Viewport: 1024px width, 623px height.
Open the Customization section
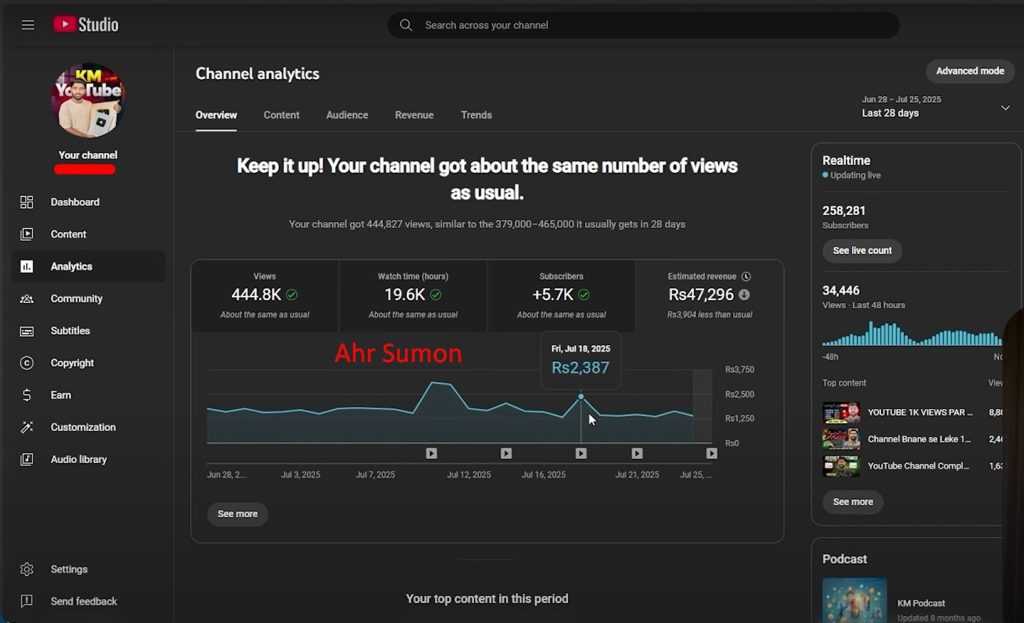(x=84, y=427)
